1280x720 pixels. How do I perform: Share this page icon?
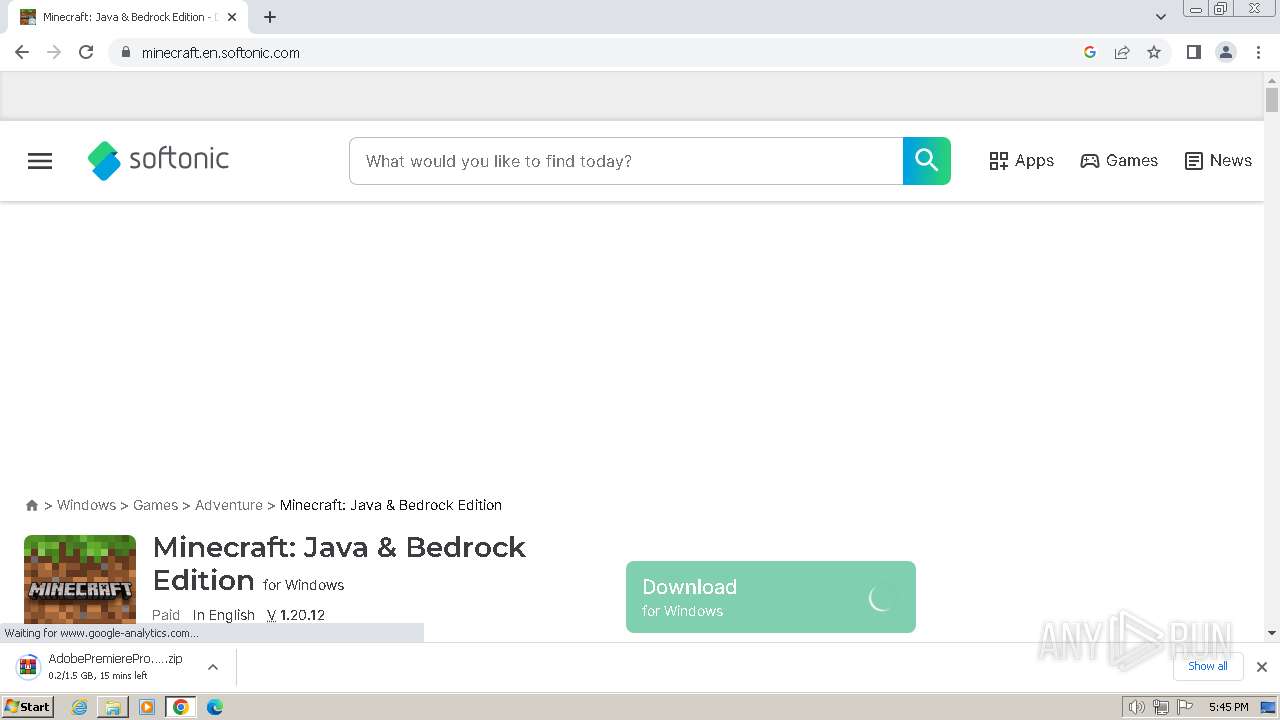coord(1122,52)
